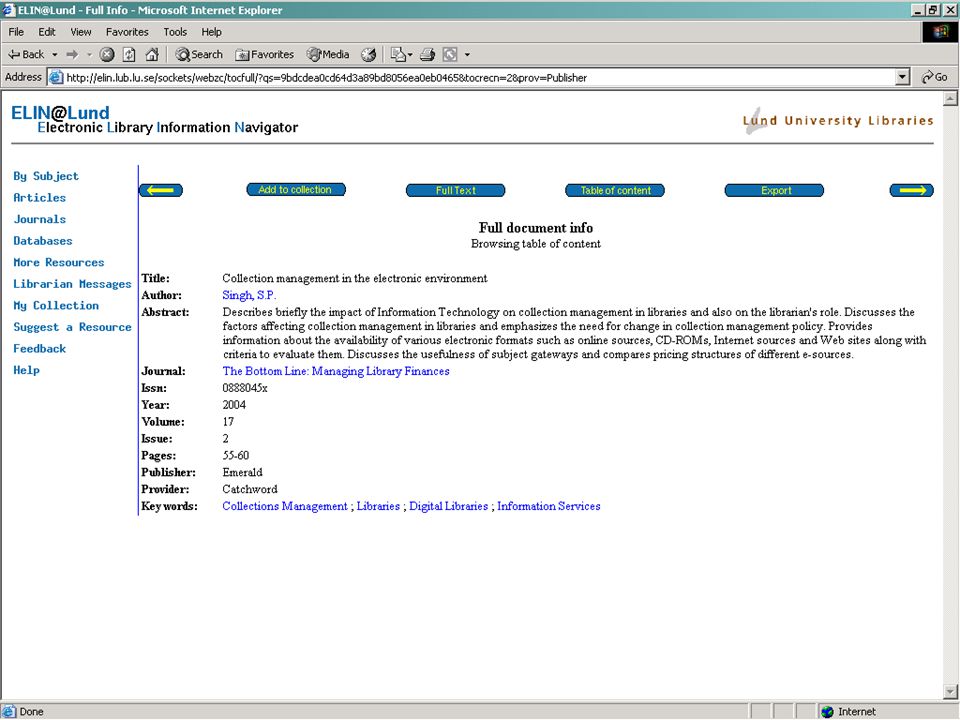Image resolution: width=960 pixels, height=720 pixels.
Task: Click the Go button beside Address bar
Action: (x=935, y=77)
